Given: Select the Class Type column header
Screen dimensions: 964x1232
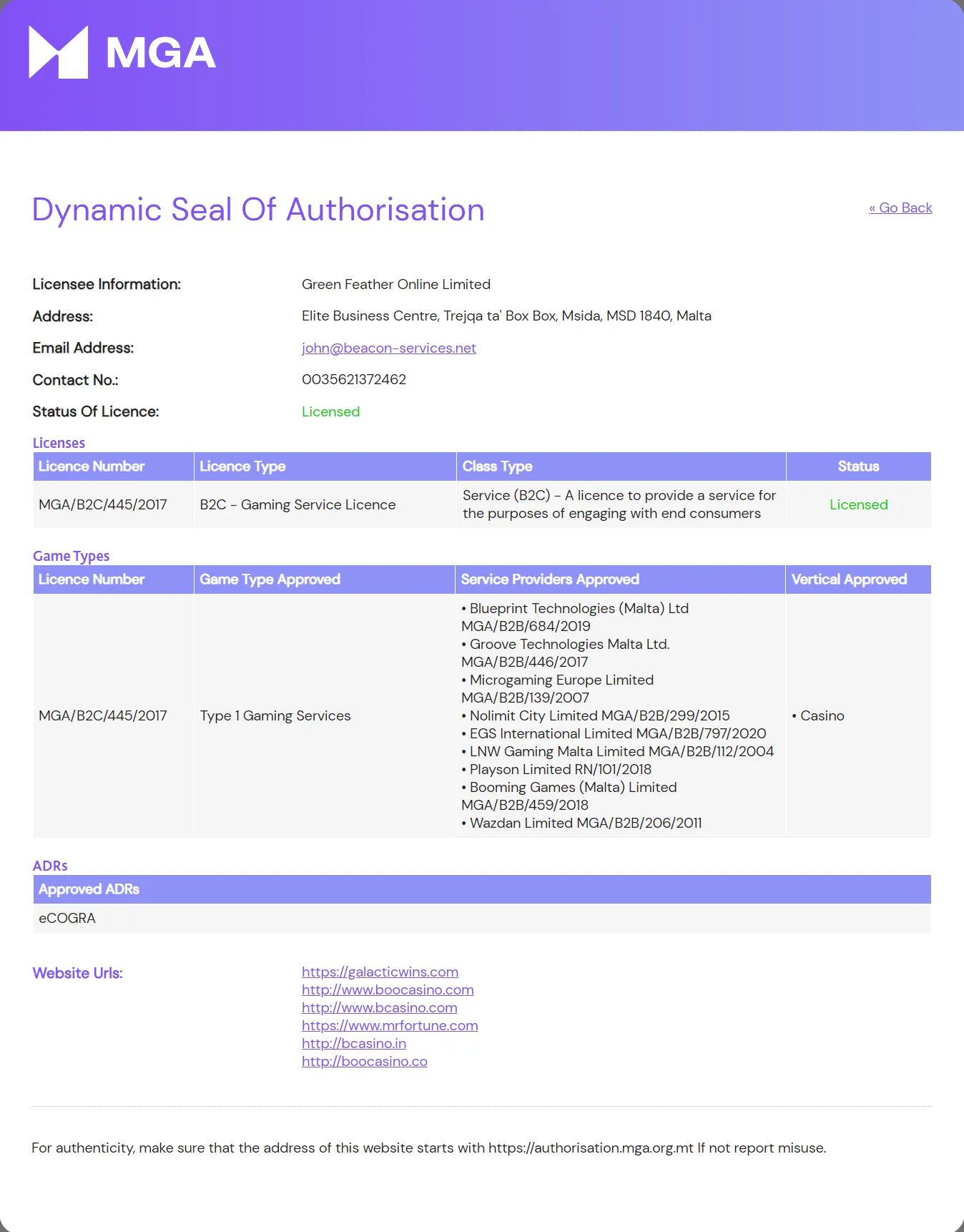Looking at the screenshot, I should click(x=497, y=466).
